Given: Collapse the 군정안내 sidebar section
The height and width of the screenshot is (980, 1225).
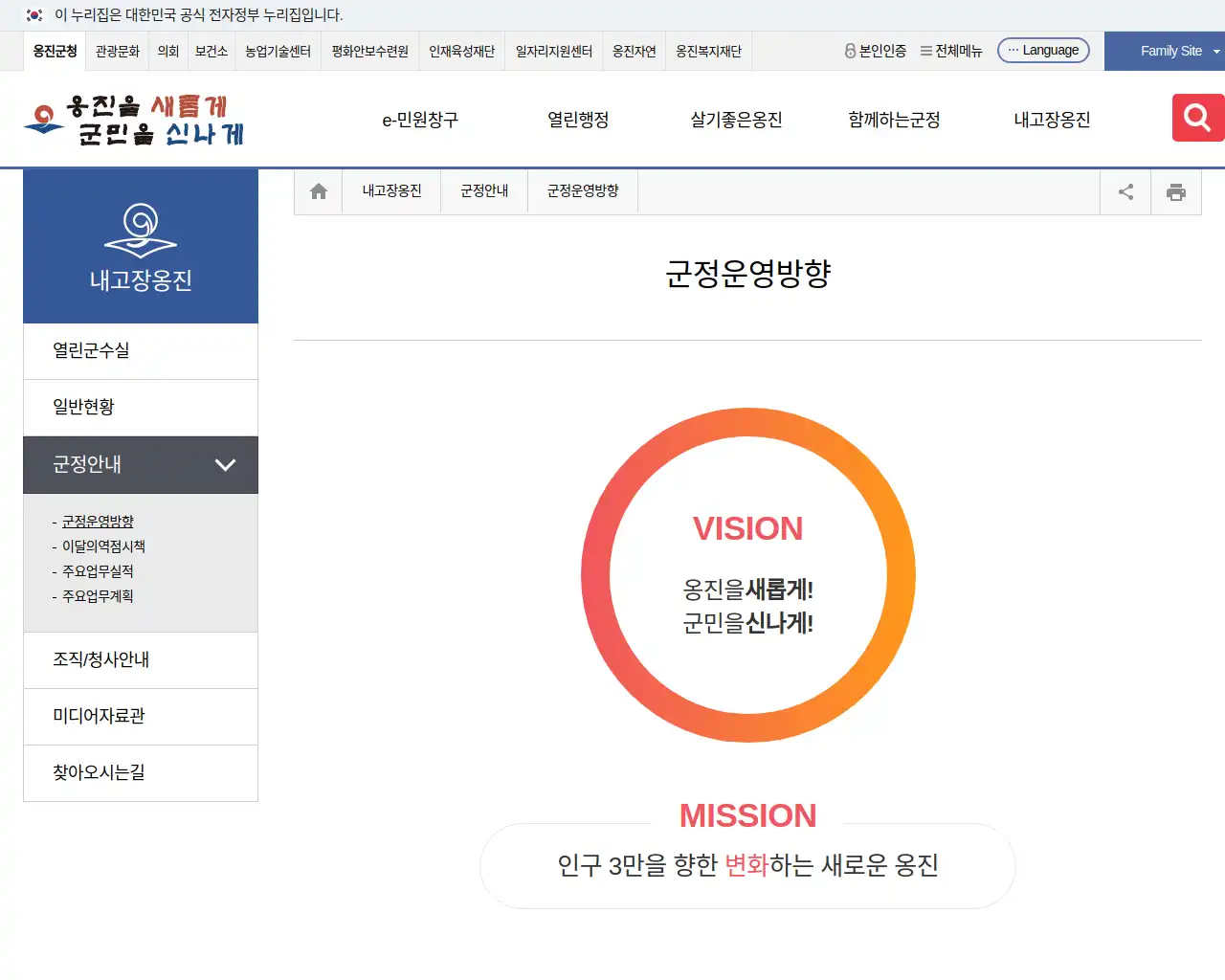Looking at the screenshot, I should [226, 465].
